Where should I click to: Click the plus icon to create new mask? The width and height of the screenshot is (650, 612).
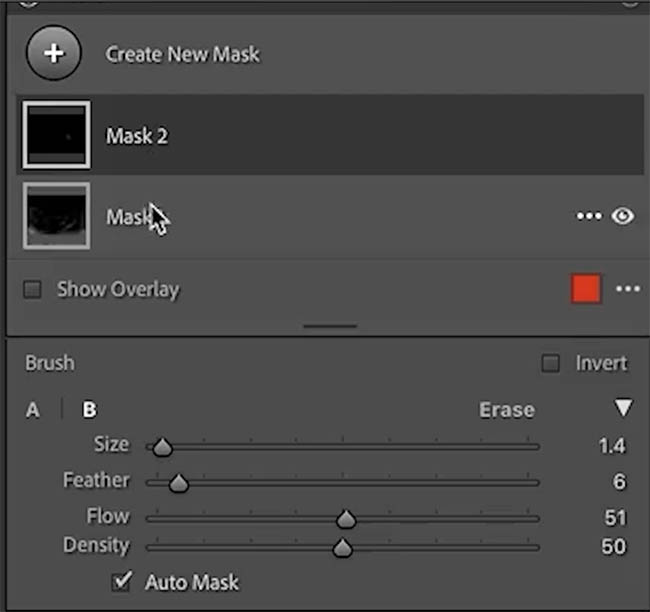(54, 53)
